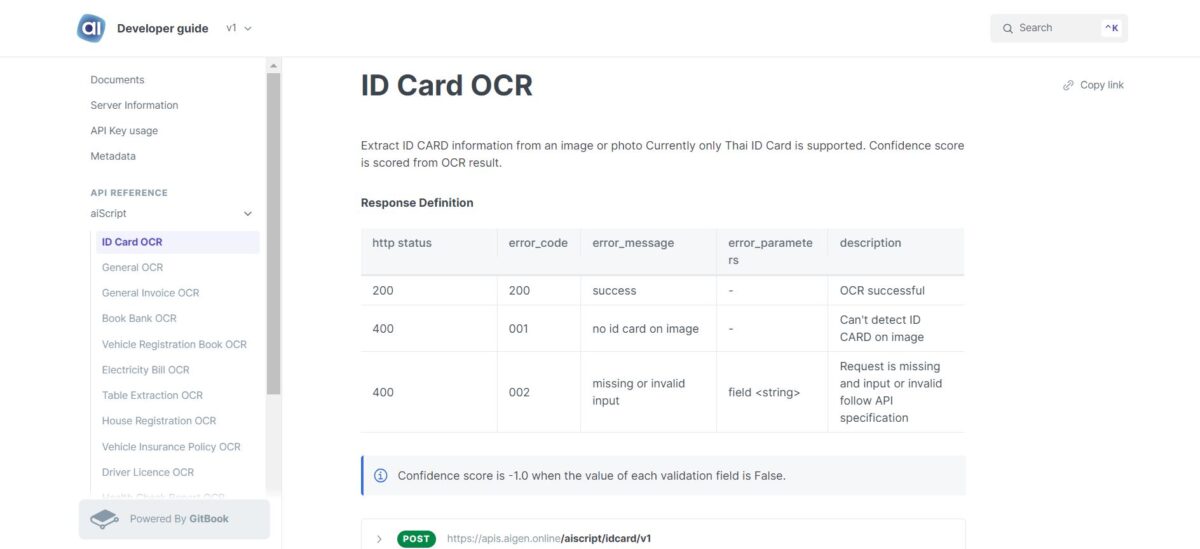Open the v1 version dropdown

(x=238, y=28)
